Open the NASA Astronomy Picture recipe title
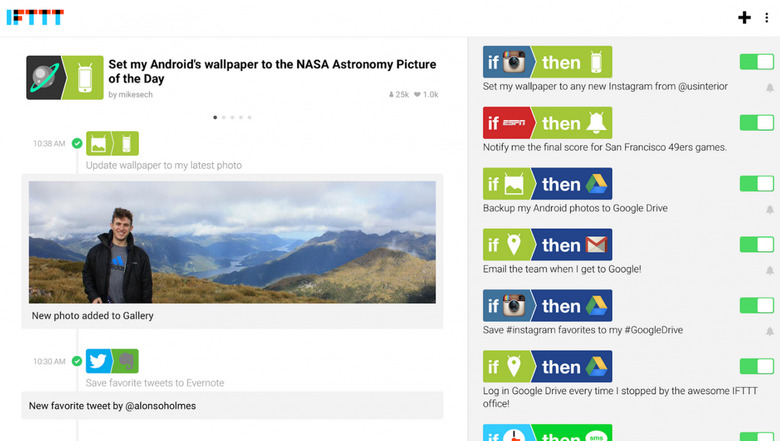The height and width of the screenshot is (441, 780). [272, 71]
